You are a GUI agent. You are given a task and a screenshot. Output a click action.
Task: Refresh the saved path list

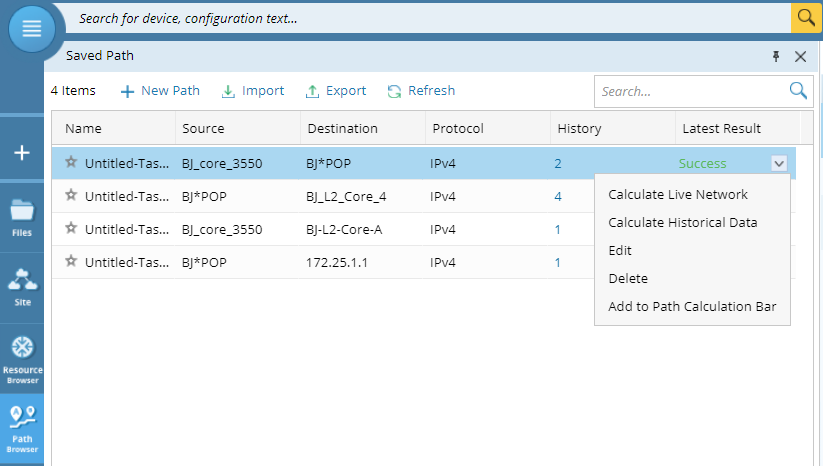click(421, 91)
